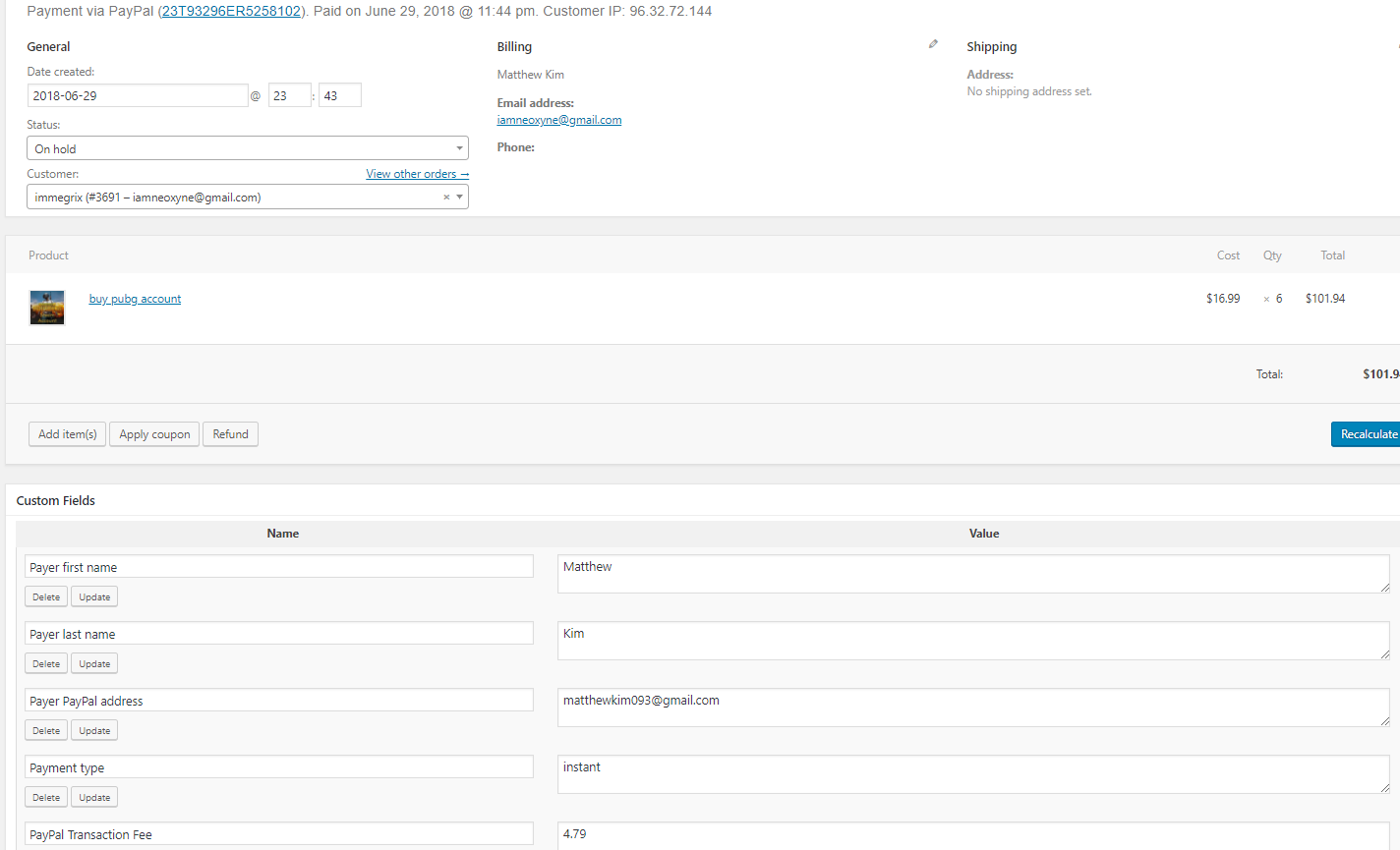The width and height of the screenshot is (1400, 850).
Task: Open the Customer dropdown for immegrix
Action: tap(248, 198)
